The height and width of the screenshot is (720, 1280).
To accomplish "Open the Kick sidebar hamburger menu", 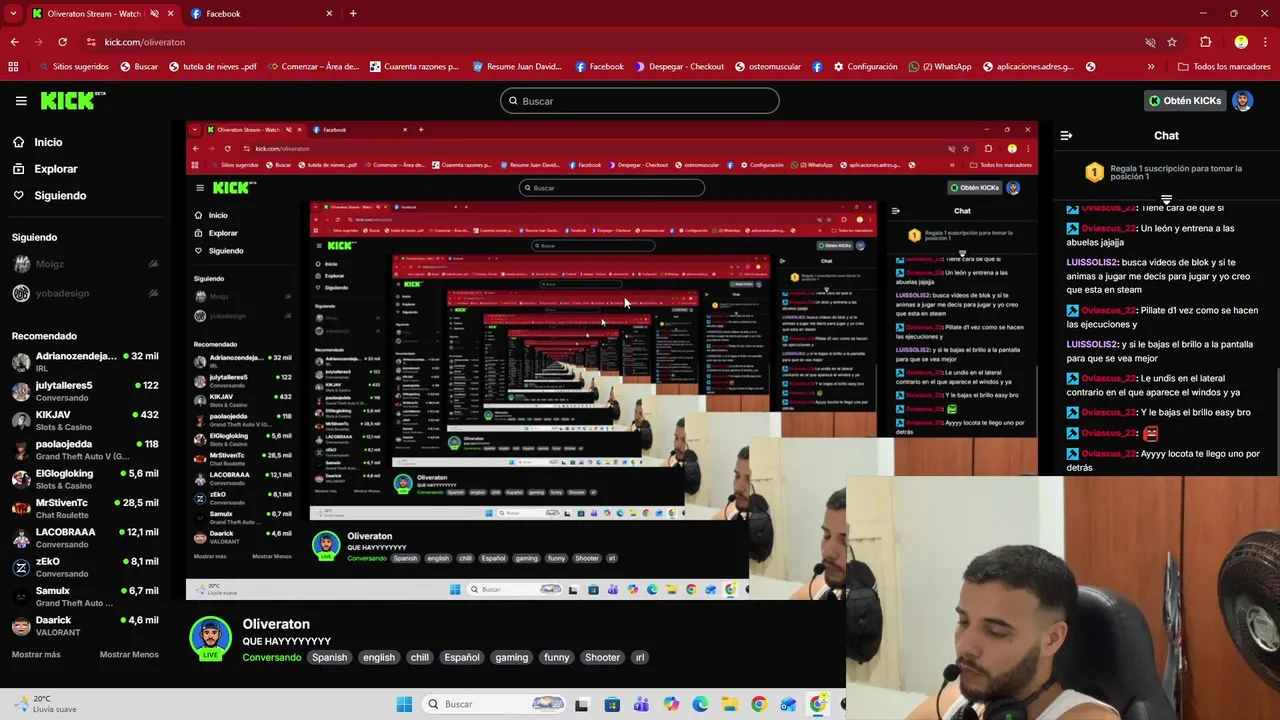I will point(21,101).
